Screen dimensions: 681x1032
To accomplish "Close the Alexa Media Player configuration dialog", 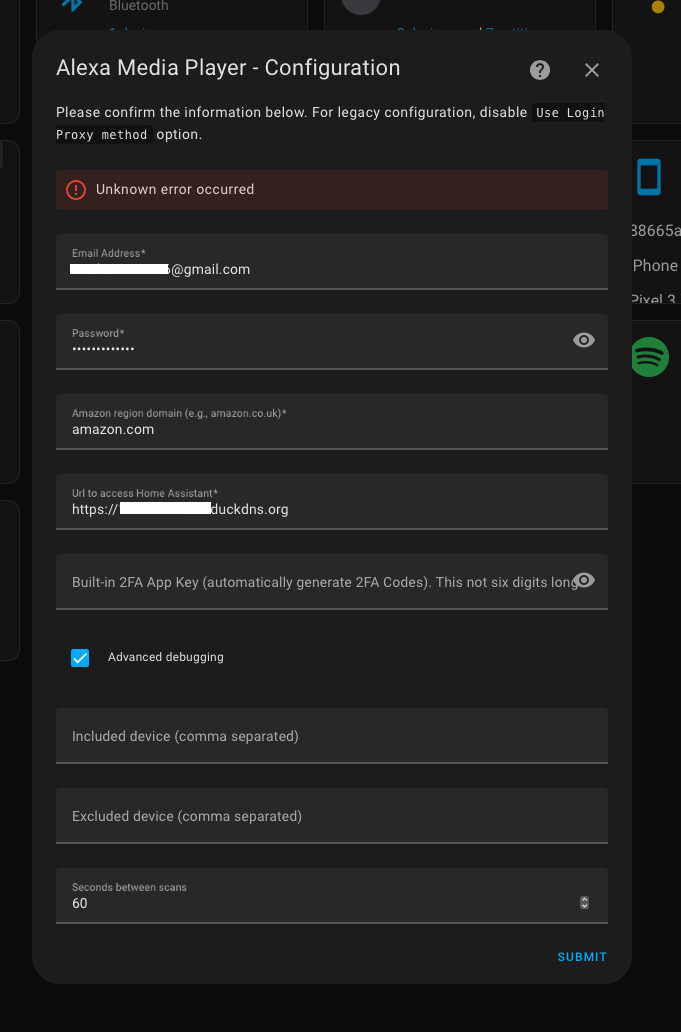I will [591, 70].
